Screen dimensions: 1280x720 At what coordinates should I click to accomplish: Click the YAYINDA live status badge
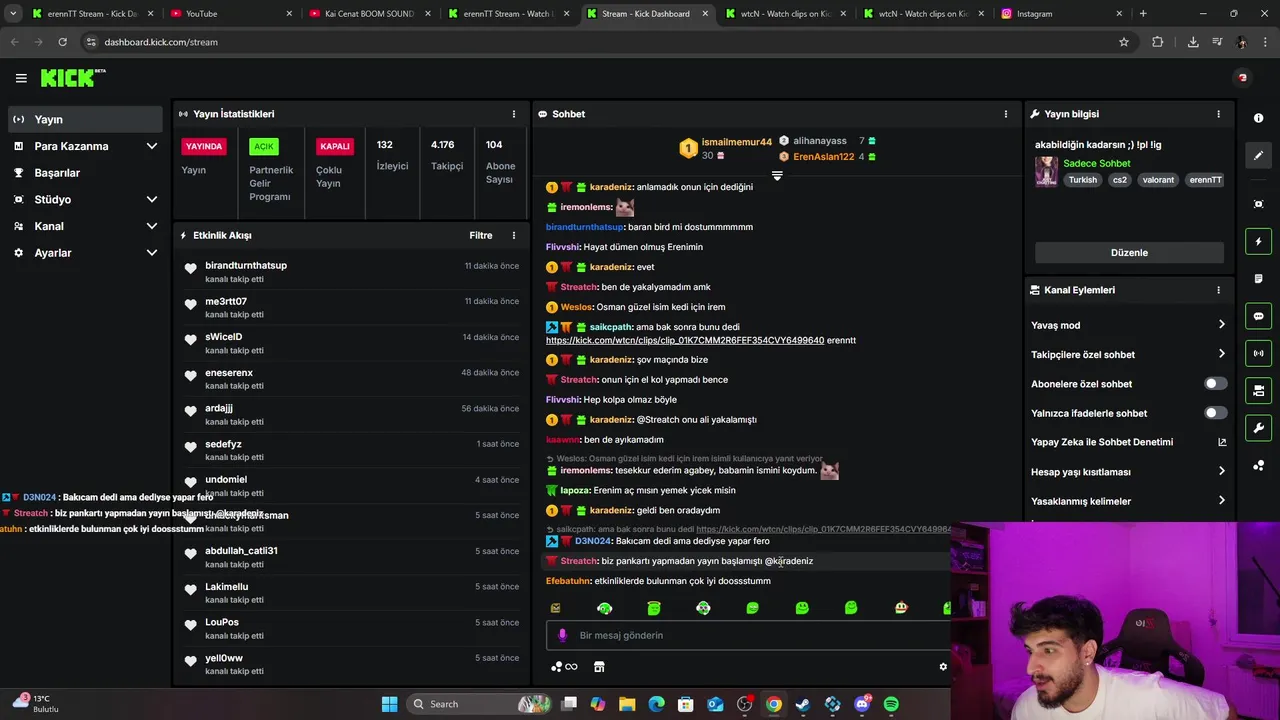(x=204, y=146)
